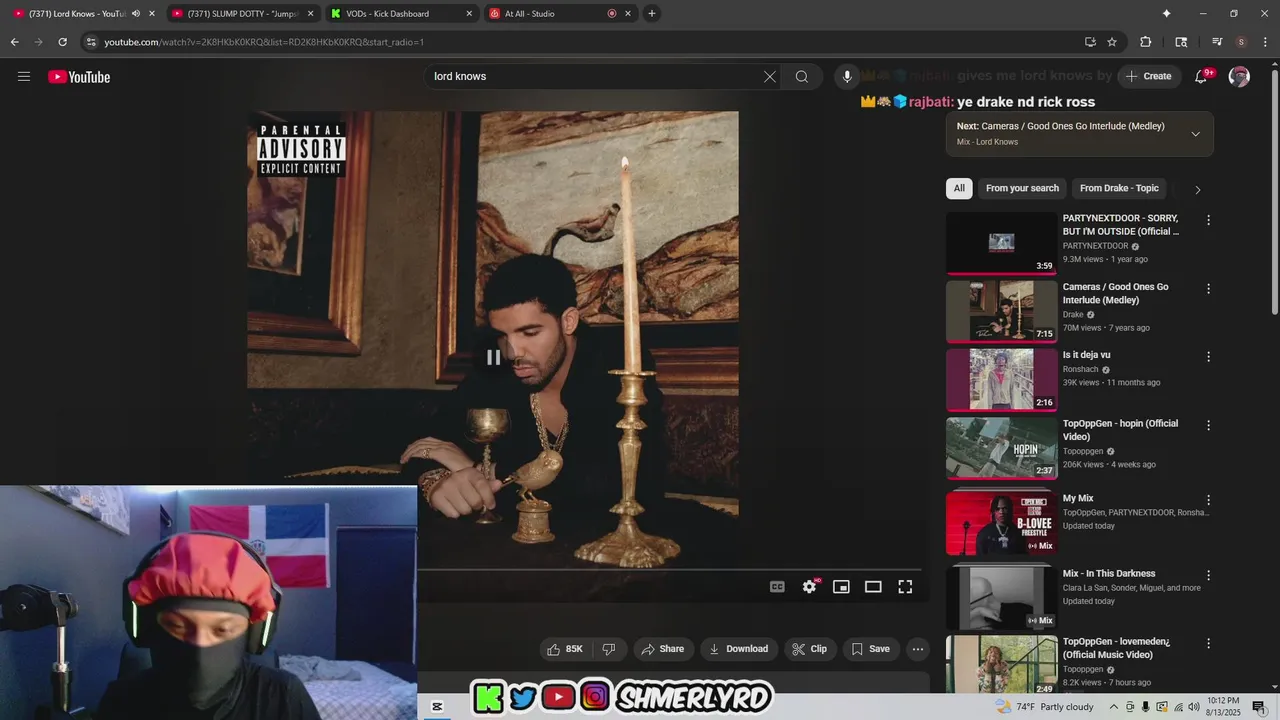The height and width of the screenshot is (720, 1280).
Task: Like the video with 85K likes
Action: pyautogui.click(x=564, y=649)
